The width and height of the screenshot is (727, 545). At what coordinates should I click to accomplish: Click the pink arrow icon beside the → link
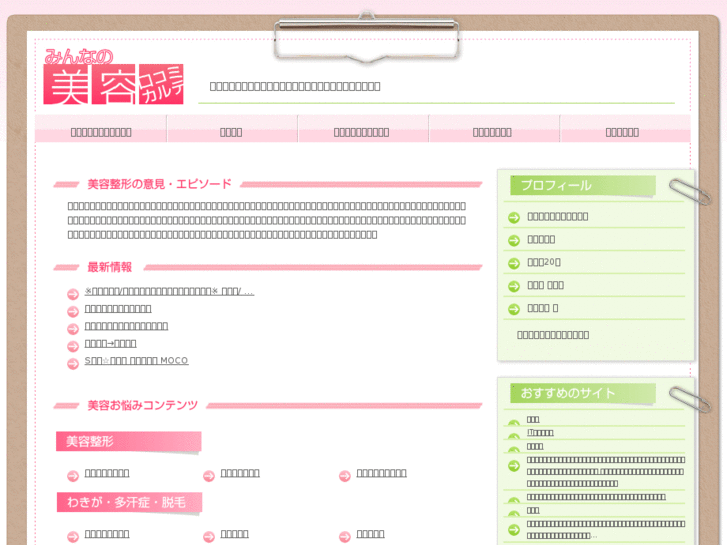pyautogui.click(x=73, y=346)
